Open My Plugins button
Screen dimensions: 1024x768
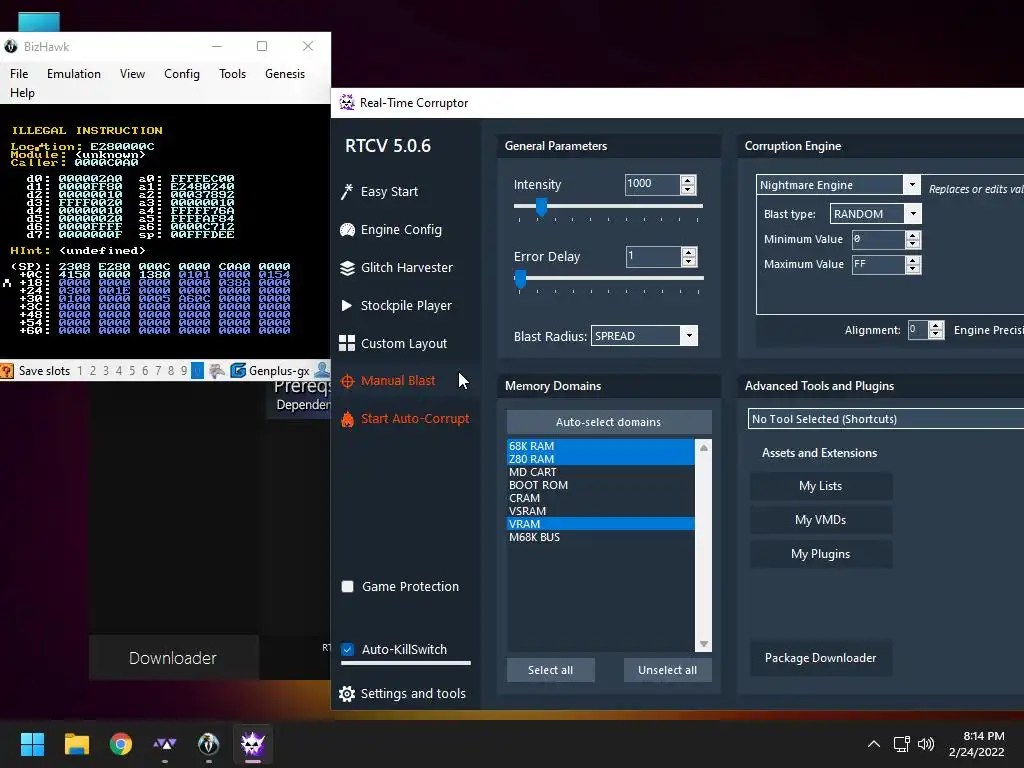point(821,554)
